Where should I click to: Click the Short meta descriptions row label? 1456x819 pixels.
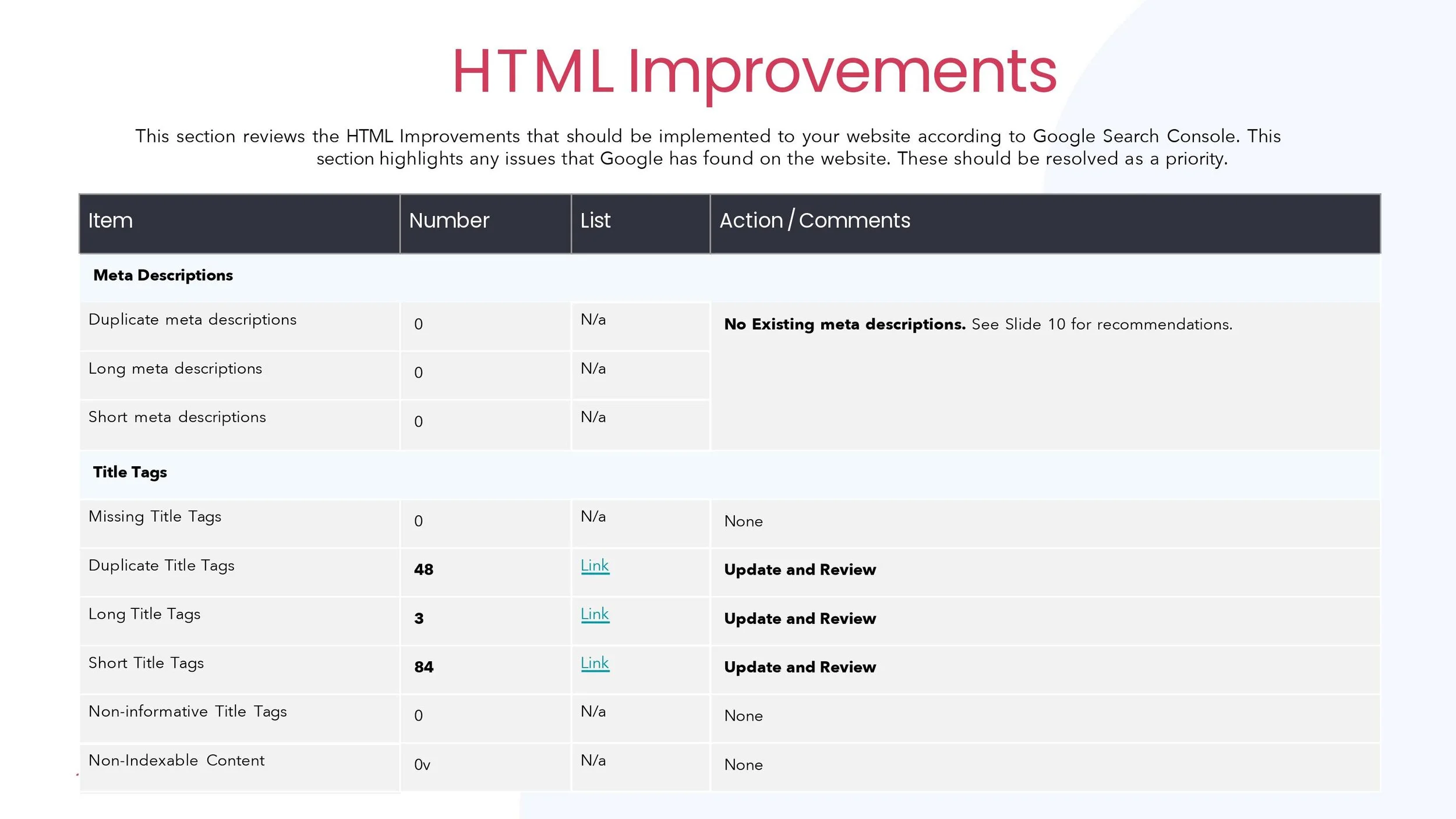177,417
